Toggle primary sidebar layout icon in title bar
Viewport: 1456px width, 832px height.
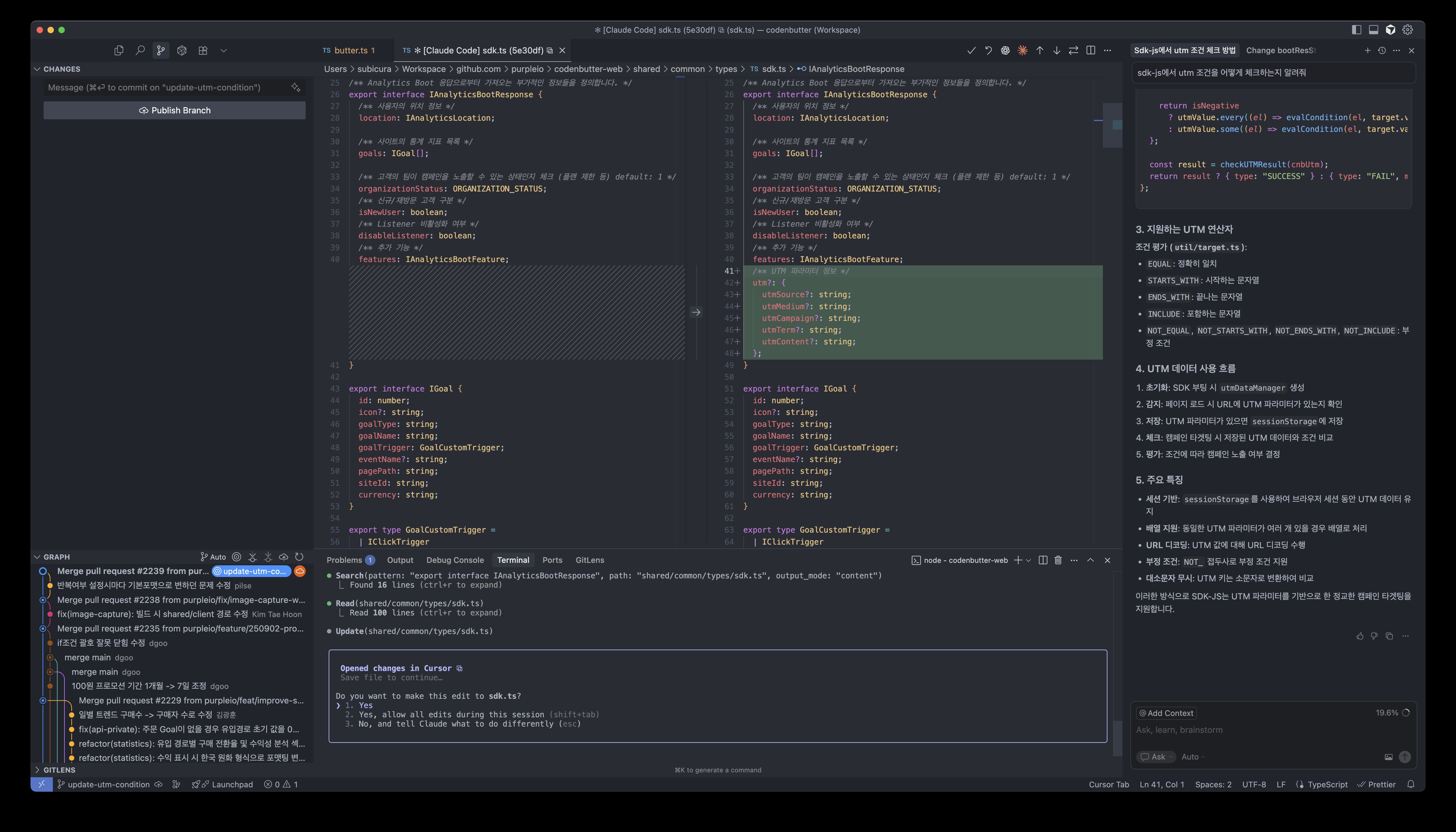(x=1357, y=30)
